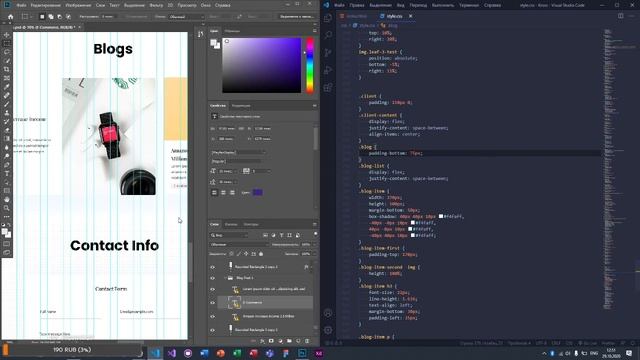The height and width of the screenshot is (360, 640).
Task: Select the Crop tool
Action: point(7,69)
